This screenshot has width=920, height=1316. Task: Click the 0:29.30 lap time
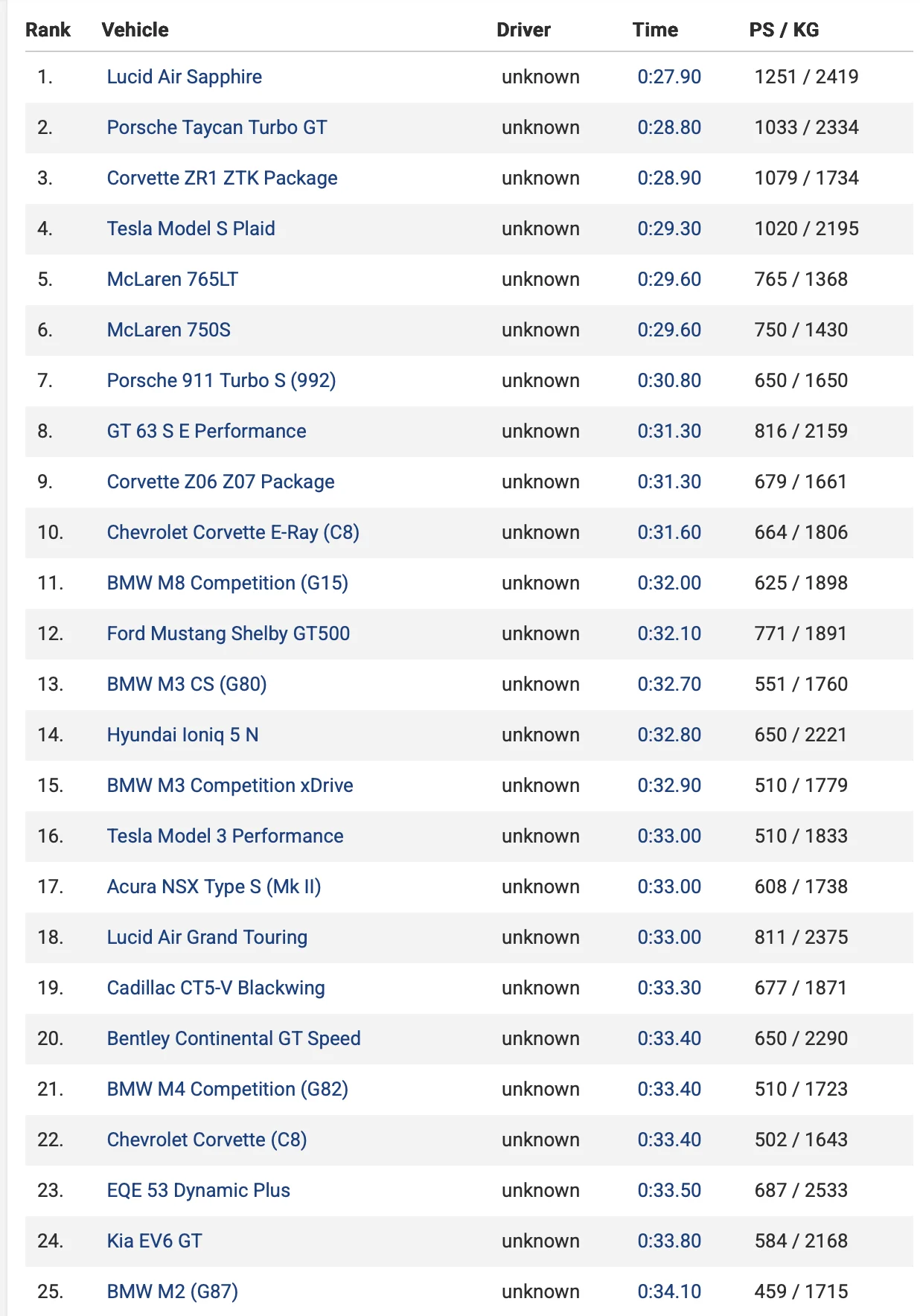669,229
